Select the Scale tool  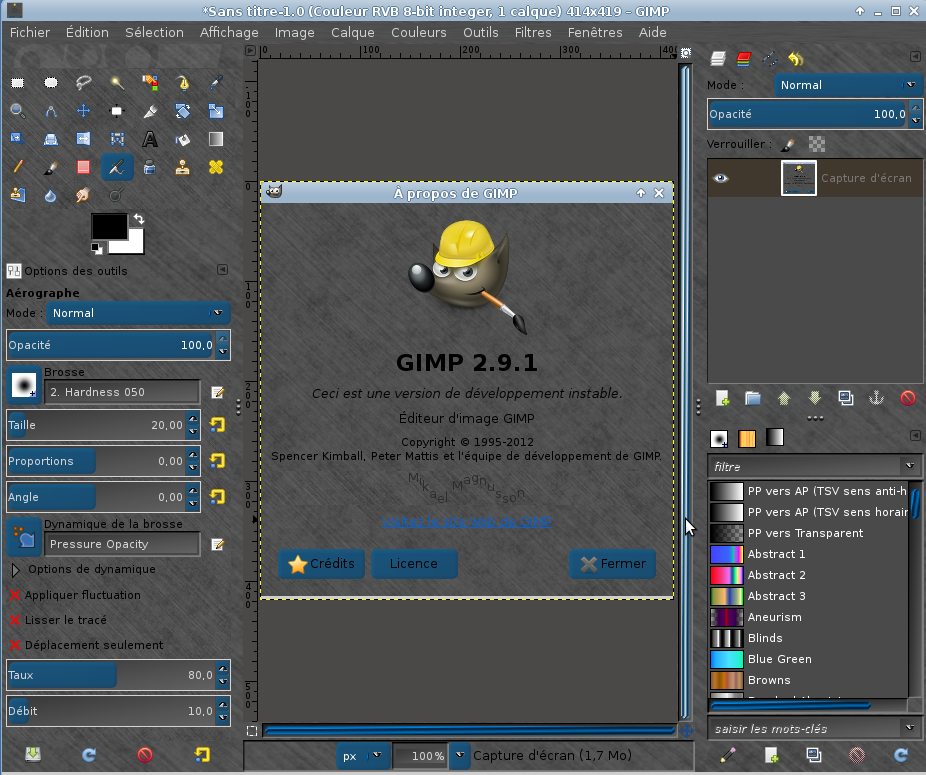coord(216,111)
